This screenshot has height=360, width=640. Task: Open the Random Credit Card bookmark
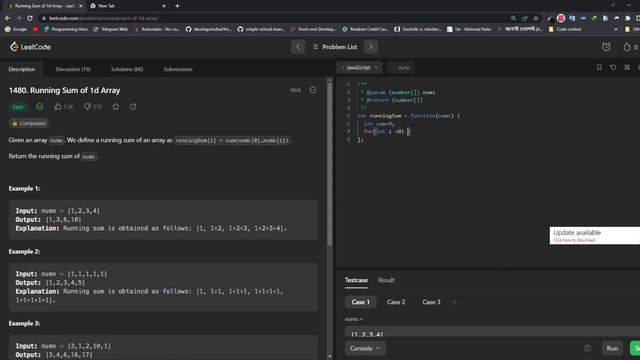(365, 29)
